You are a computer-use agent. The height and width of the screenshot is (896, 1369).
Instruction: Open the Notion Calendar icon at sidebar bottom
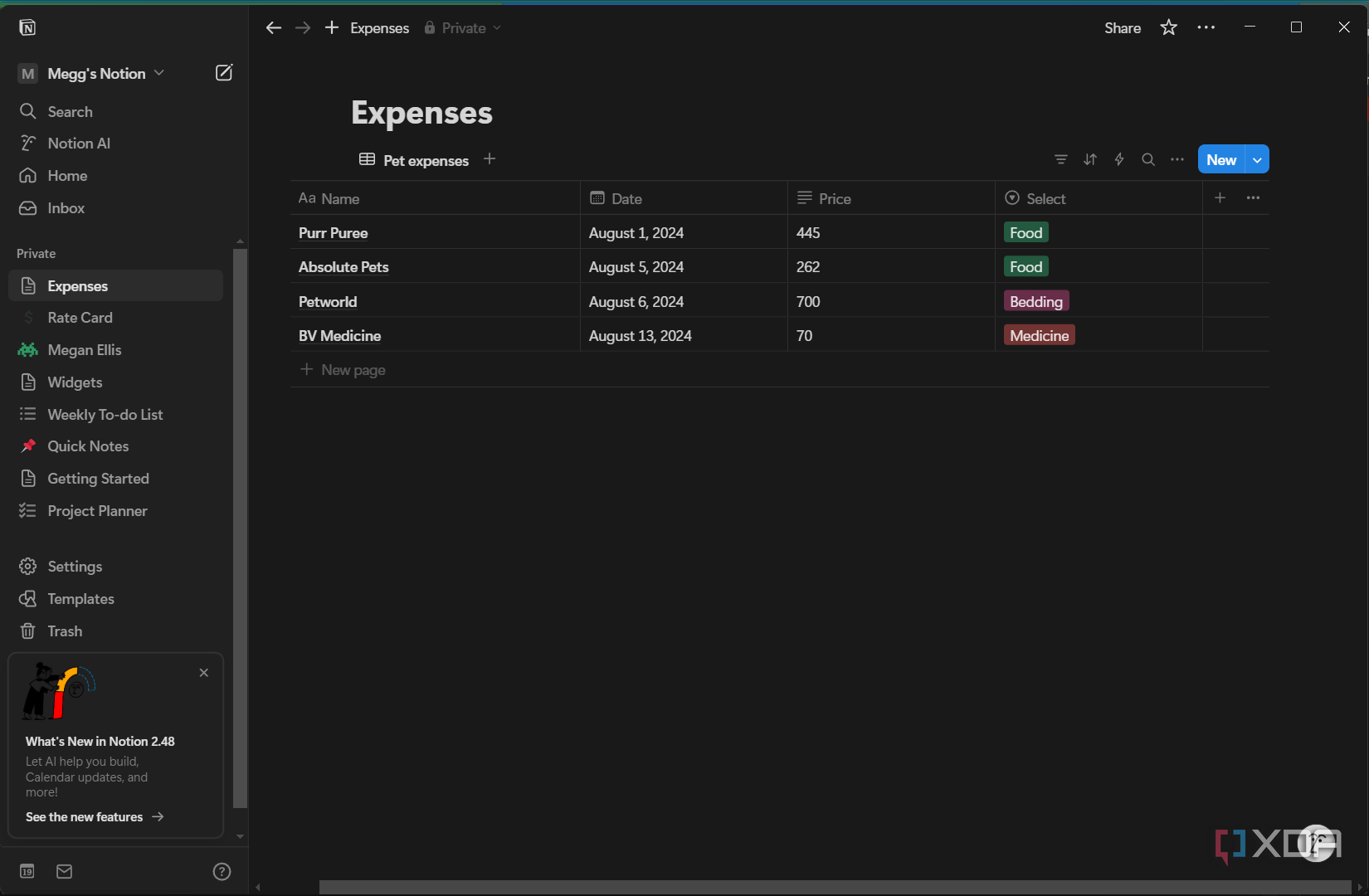[x=27, y=871]
